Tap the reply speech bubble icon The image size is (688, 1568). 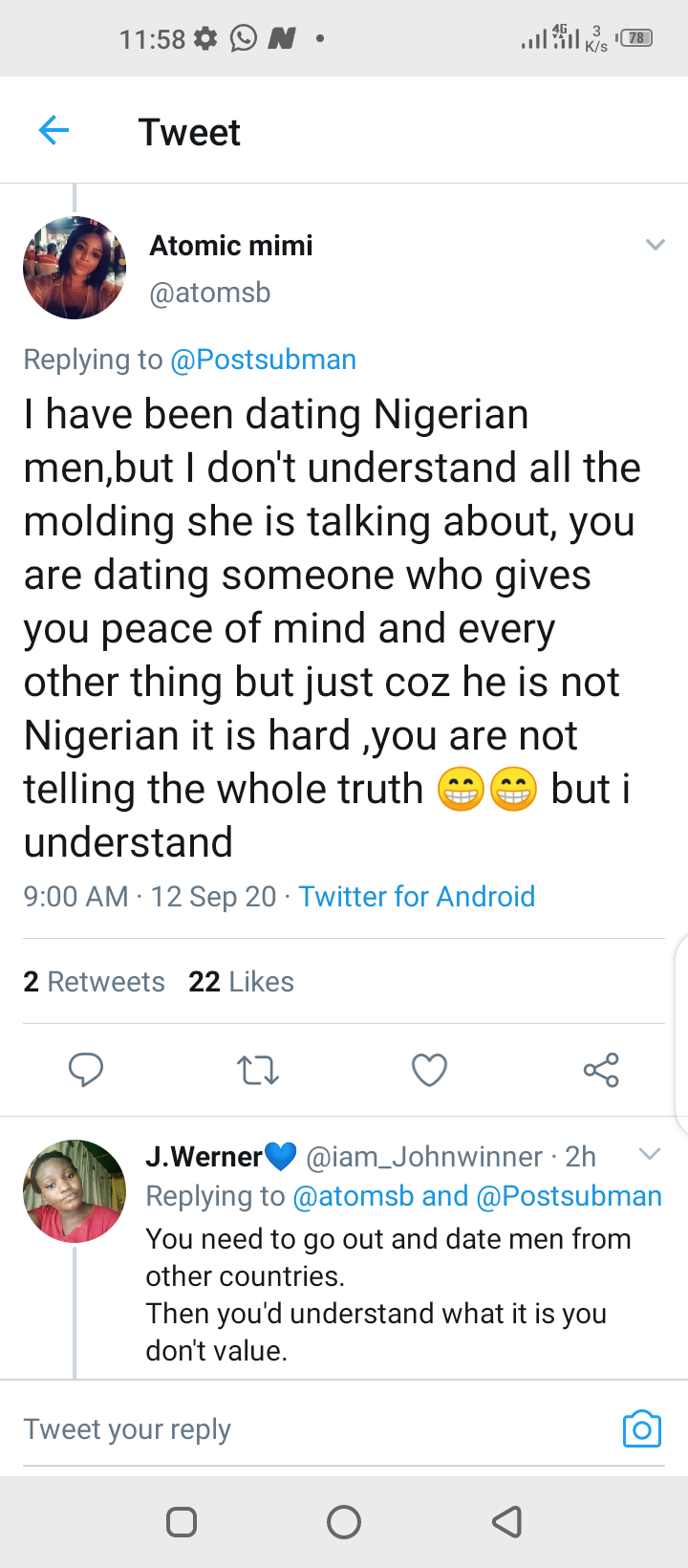tap(86, 1070)
